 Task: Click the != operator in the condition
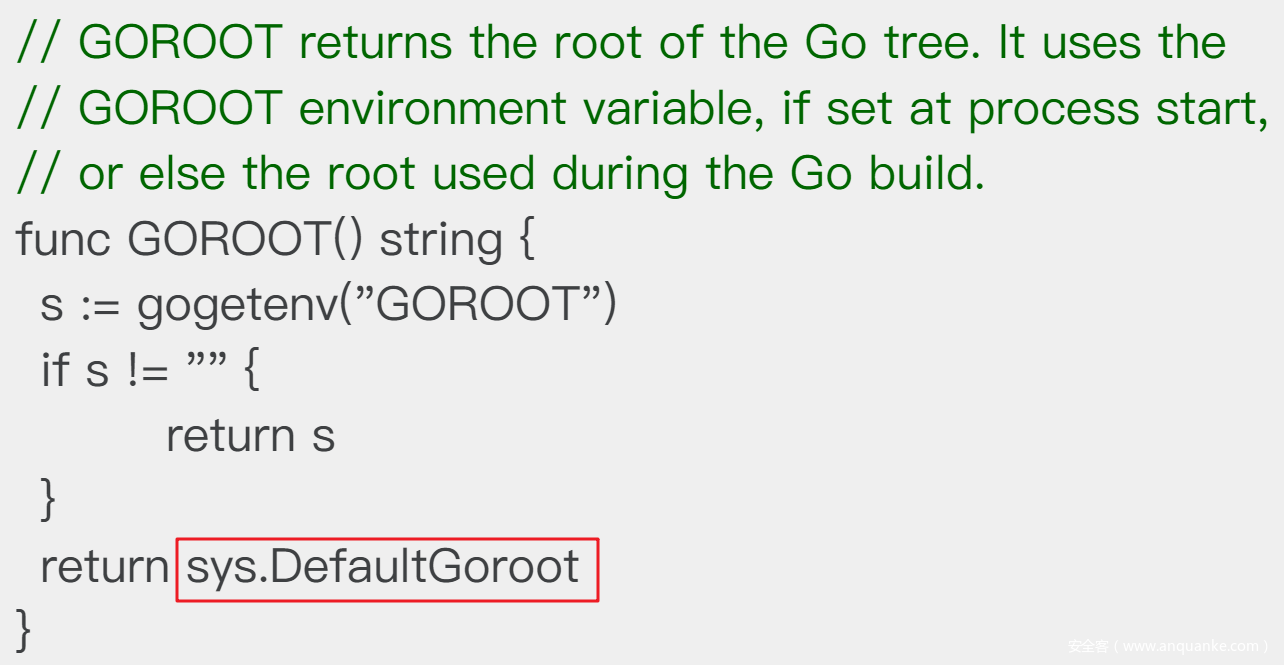coord(147,371)
